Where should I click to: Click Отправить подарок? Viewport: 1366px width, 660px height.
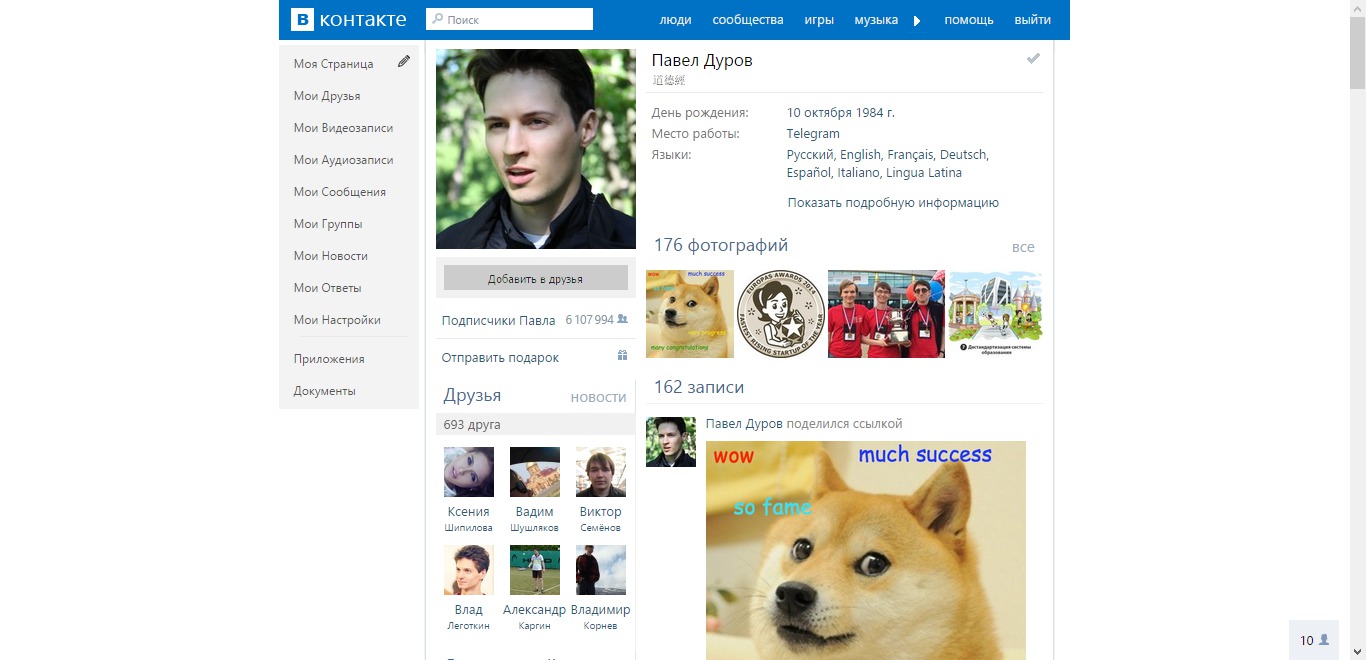point(500,357)
